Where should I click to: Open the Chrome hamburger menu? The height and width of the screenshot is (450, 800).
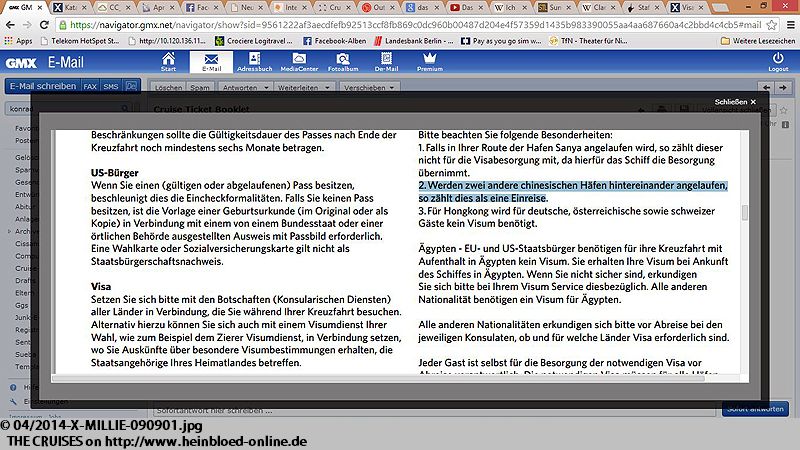pyautogui.click(x=790, y=24)
